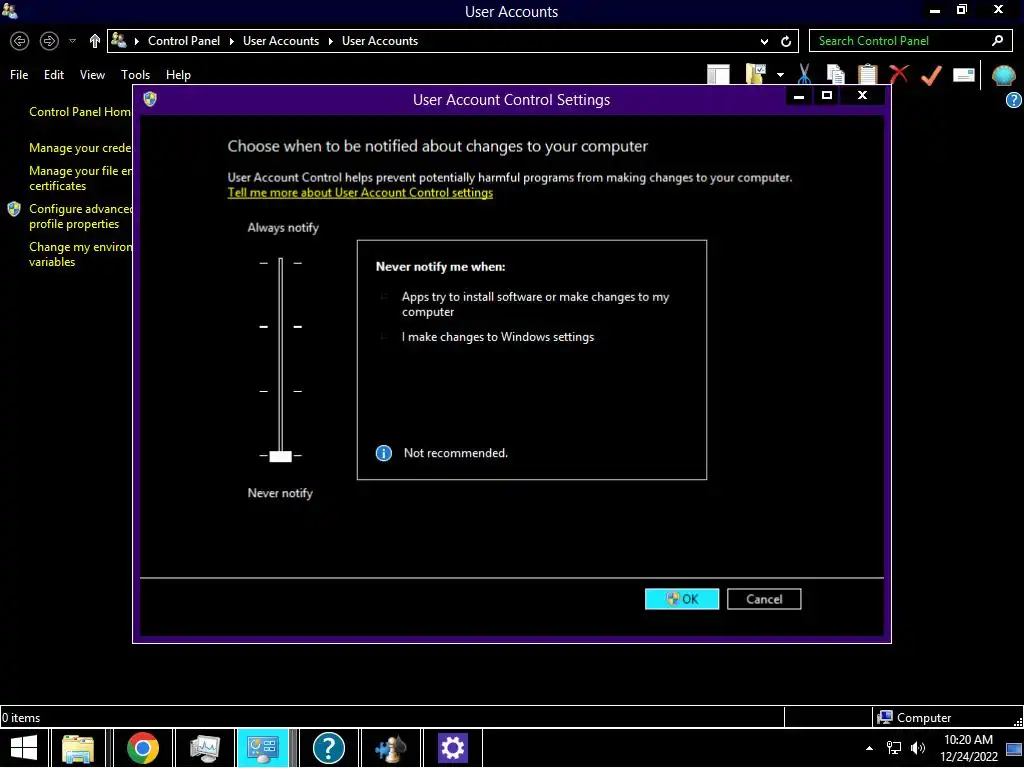Click the envelope mail icon in toolbar
Screen dimensions: 1024x768
click(x=964, y=75)
